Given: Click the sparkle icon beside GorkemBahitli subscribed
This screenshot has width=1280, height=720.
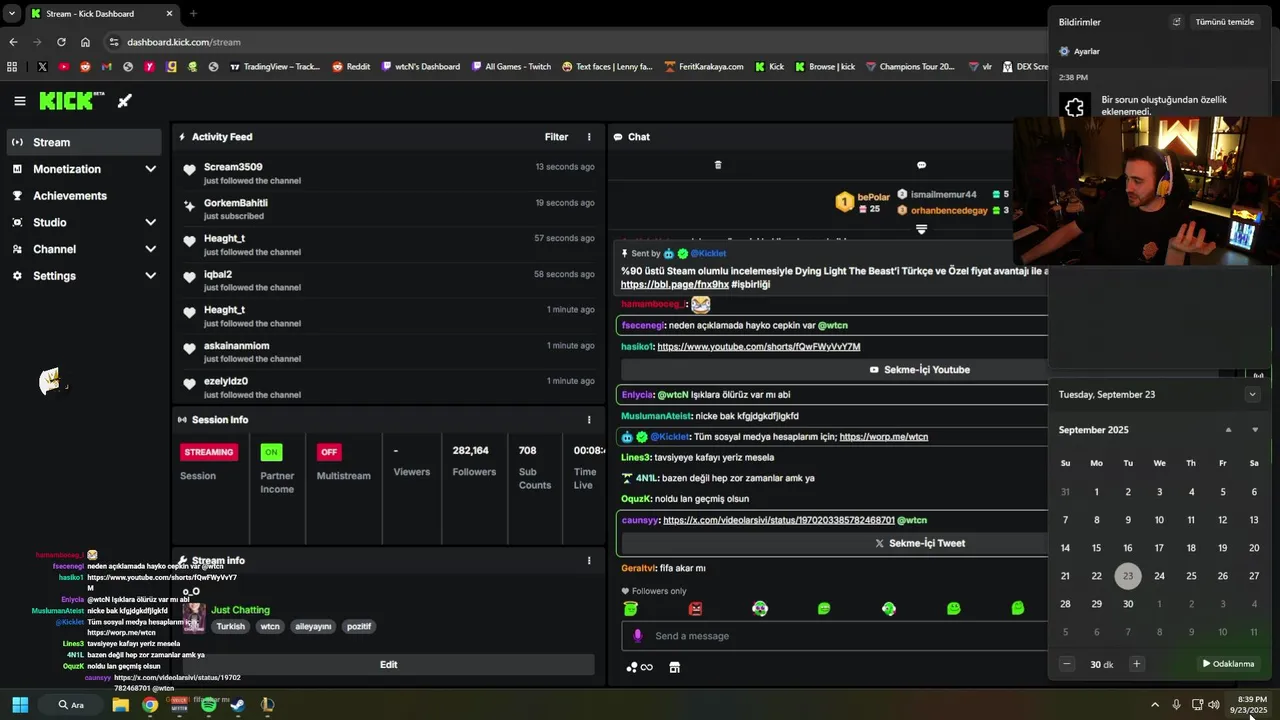Looking at the screenshot, I should point(189,206).
